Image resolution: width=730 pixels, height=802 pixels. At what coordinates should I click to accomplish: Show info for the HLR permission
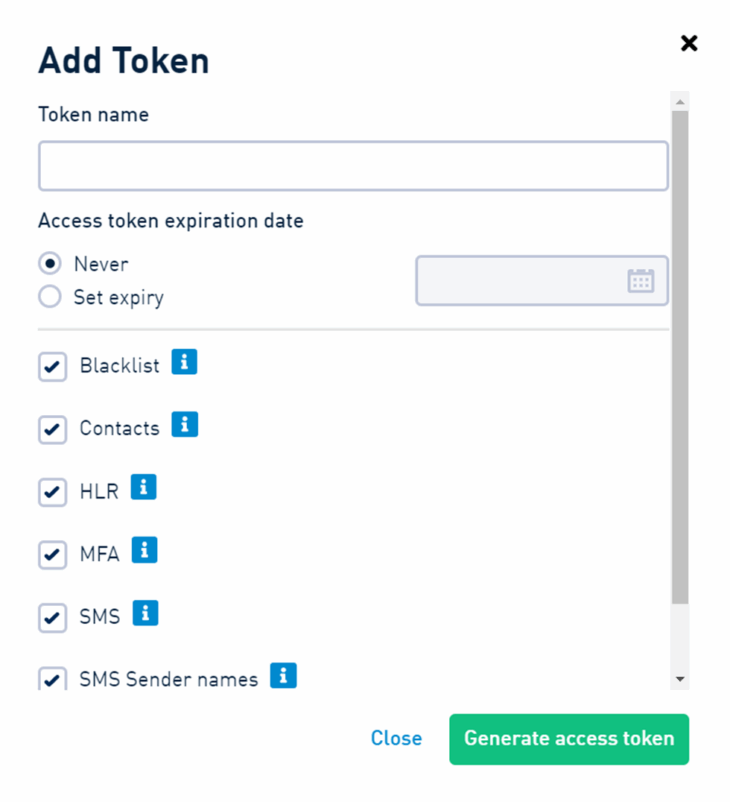point(144,487)
